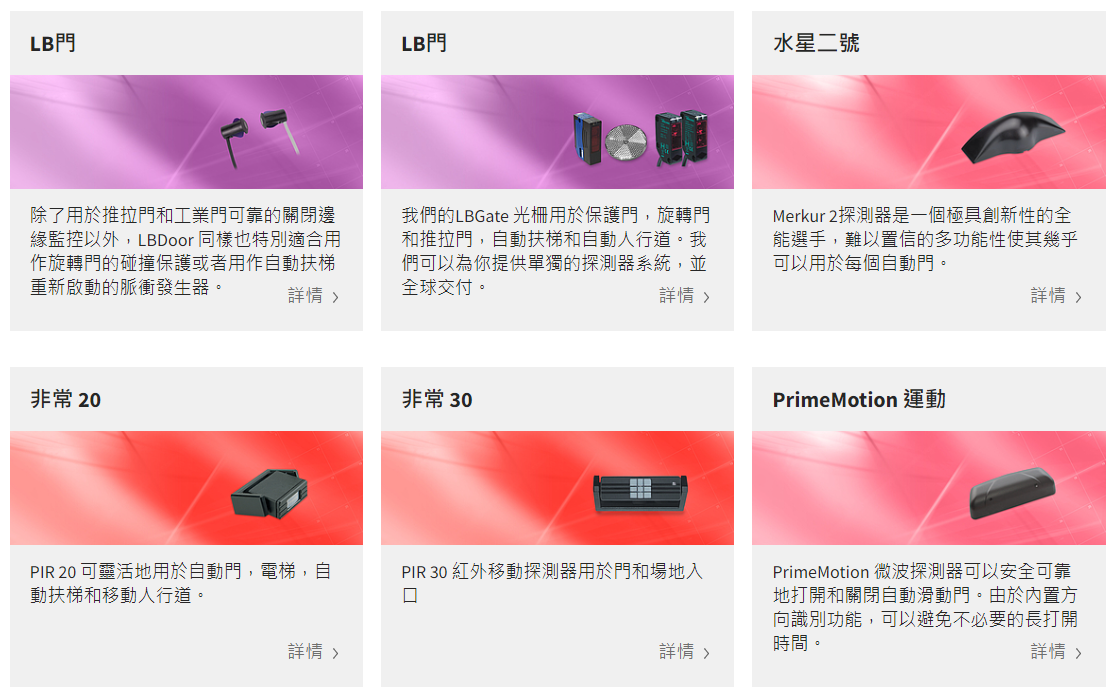The height and width of the screenshot is (694, 1115).
Task: Select the 水星二號 card title
Action: [816, 43]
